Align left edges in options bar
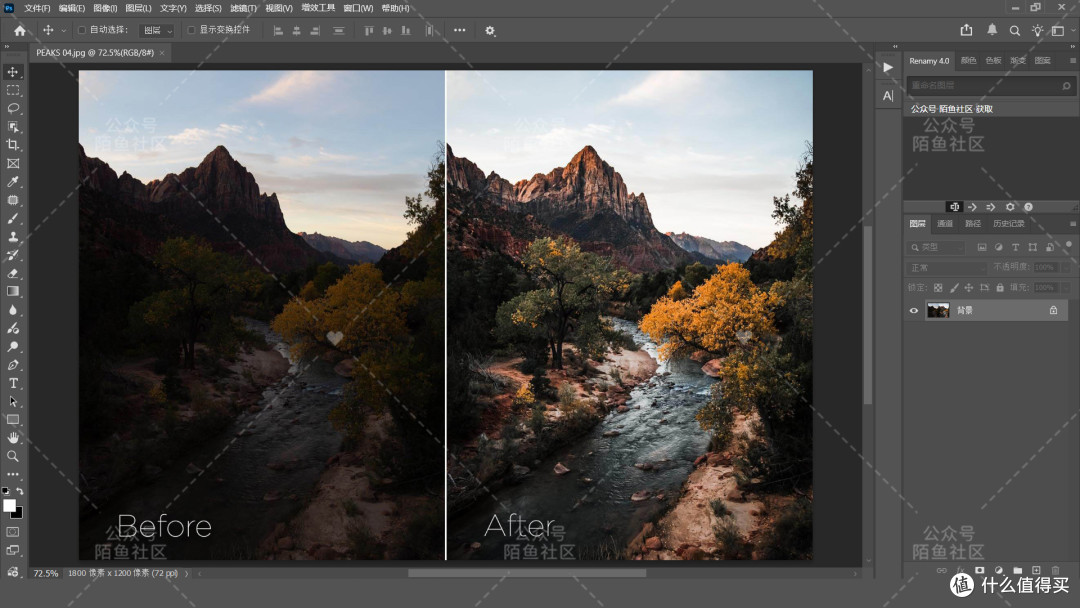Viewport: 1080px width, 608px height. click(278, 30)
